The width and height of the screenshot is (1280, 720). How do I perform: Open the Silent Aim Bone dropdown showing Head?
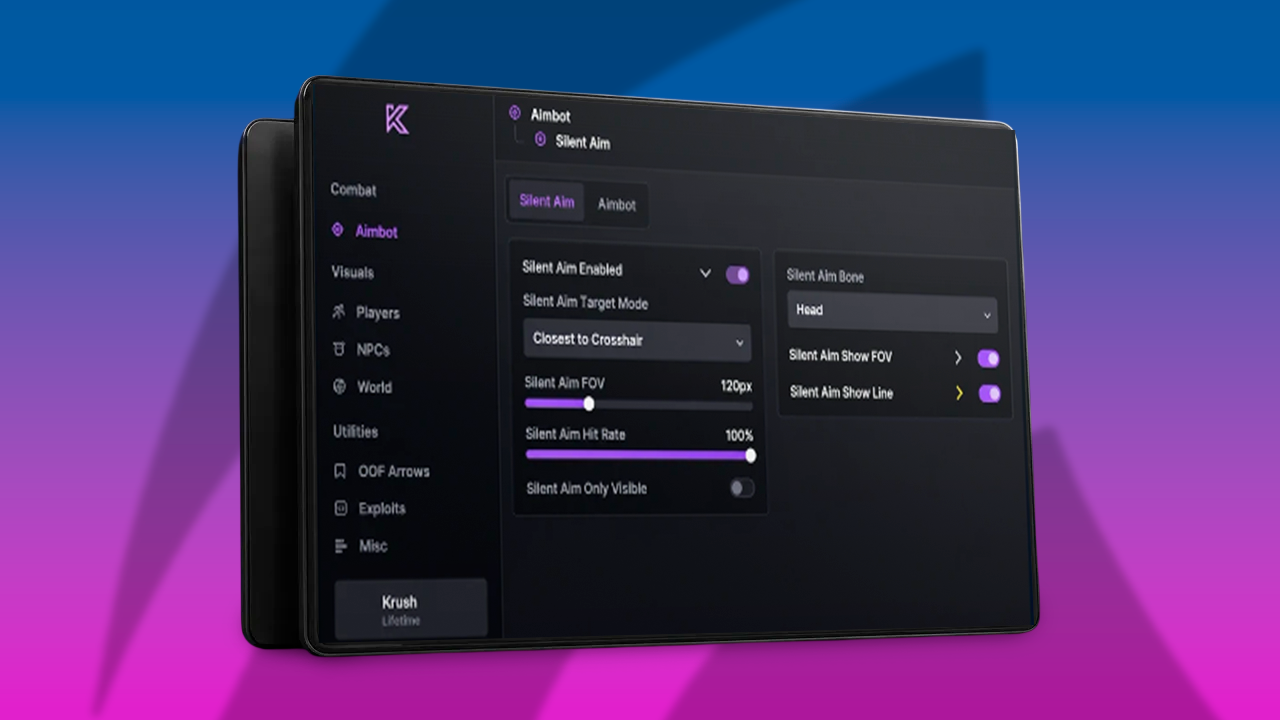pyautogui.click(x=892, y=312)
